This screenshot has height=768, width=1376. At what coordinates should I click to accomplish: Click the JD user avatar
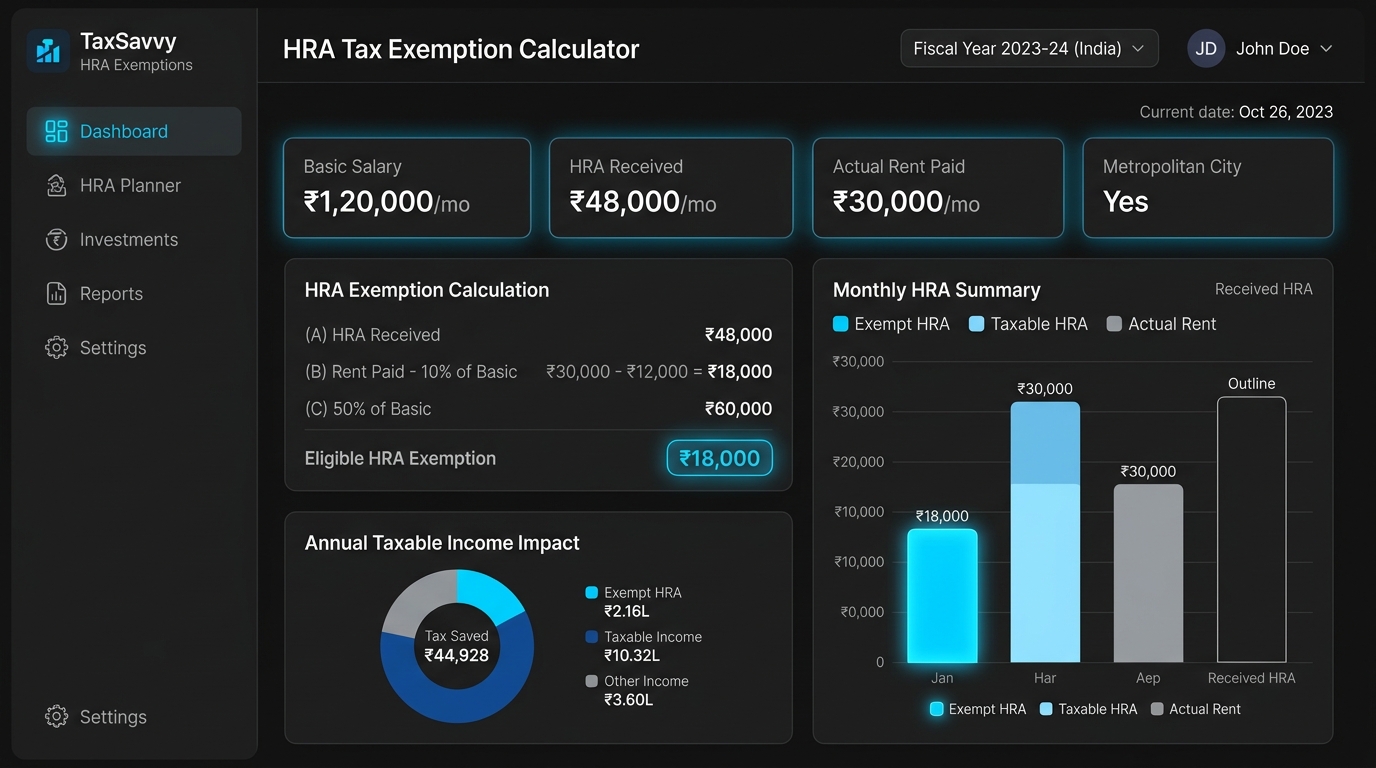pyautogui.click(x=1206, y=48)
